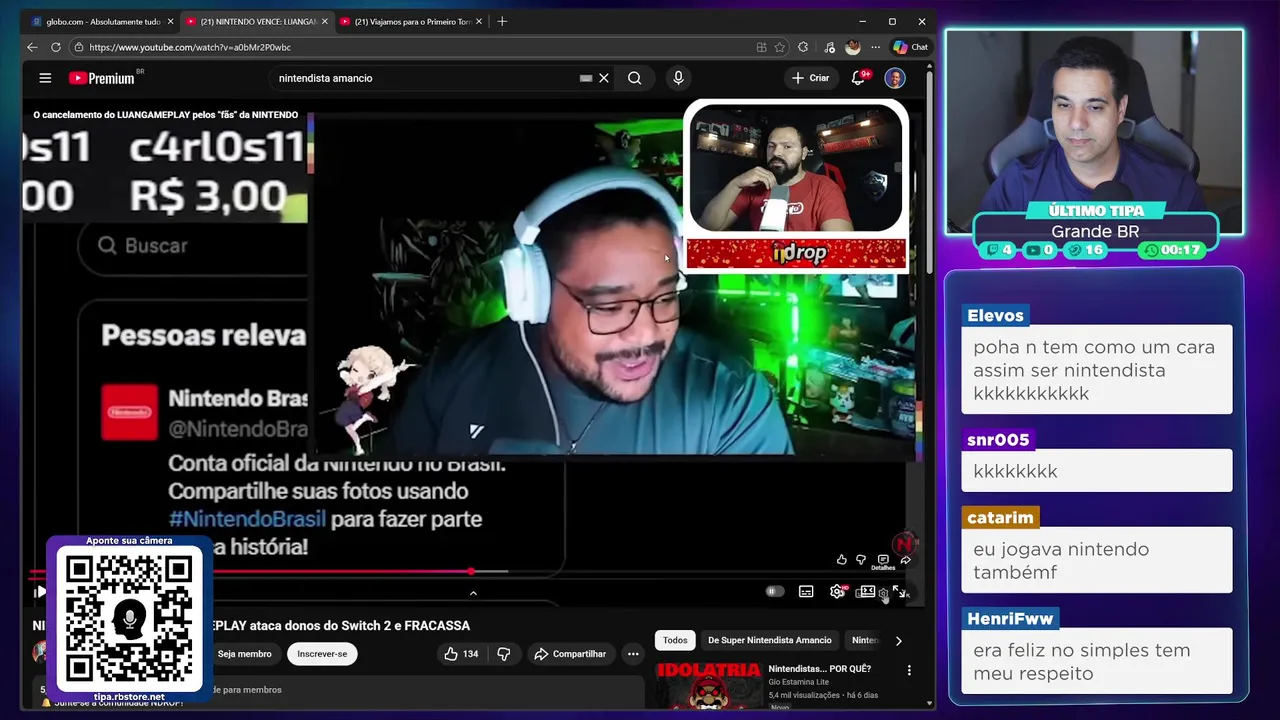Switch to theater mode in player

(867, 592)
